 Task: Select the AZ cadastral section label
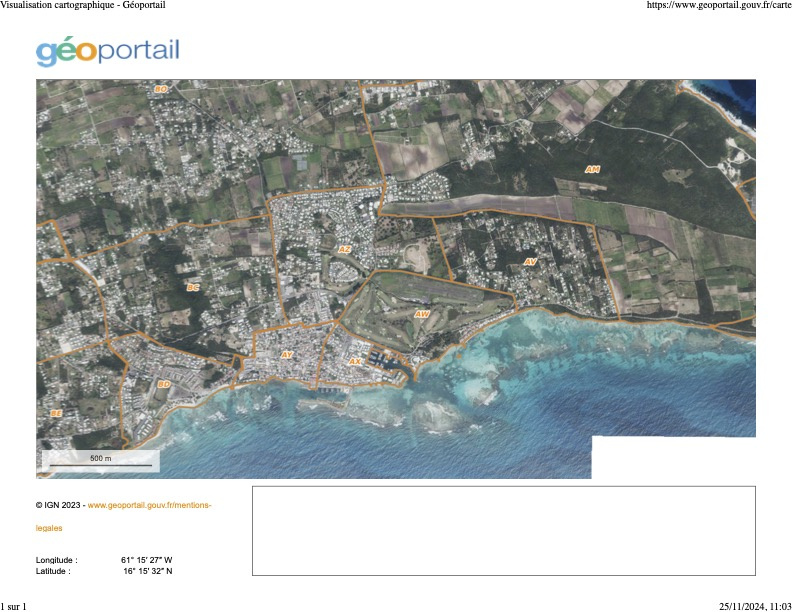[x=345, y=249]
